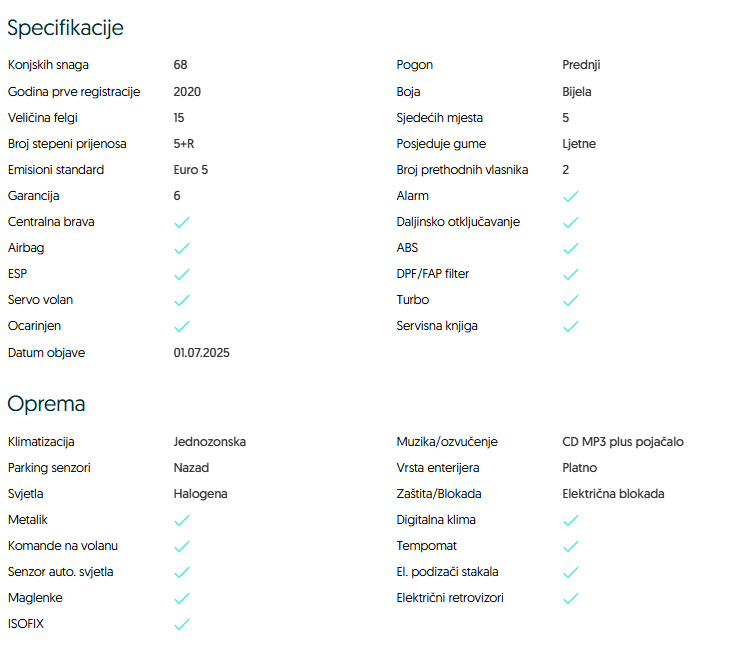
Task: Click the Maglenke checkmark icon
Action: (181, 598)
